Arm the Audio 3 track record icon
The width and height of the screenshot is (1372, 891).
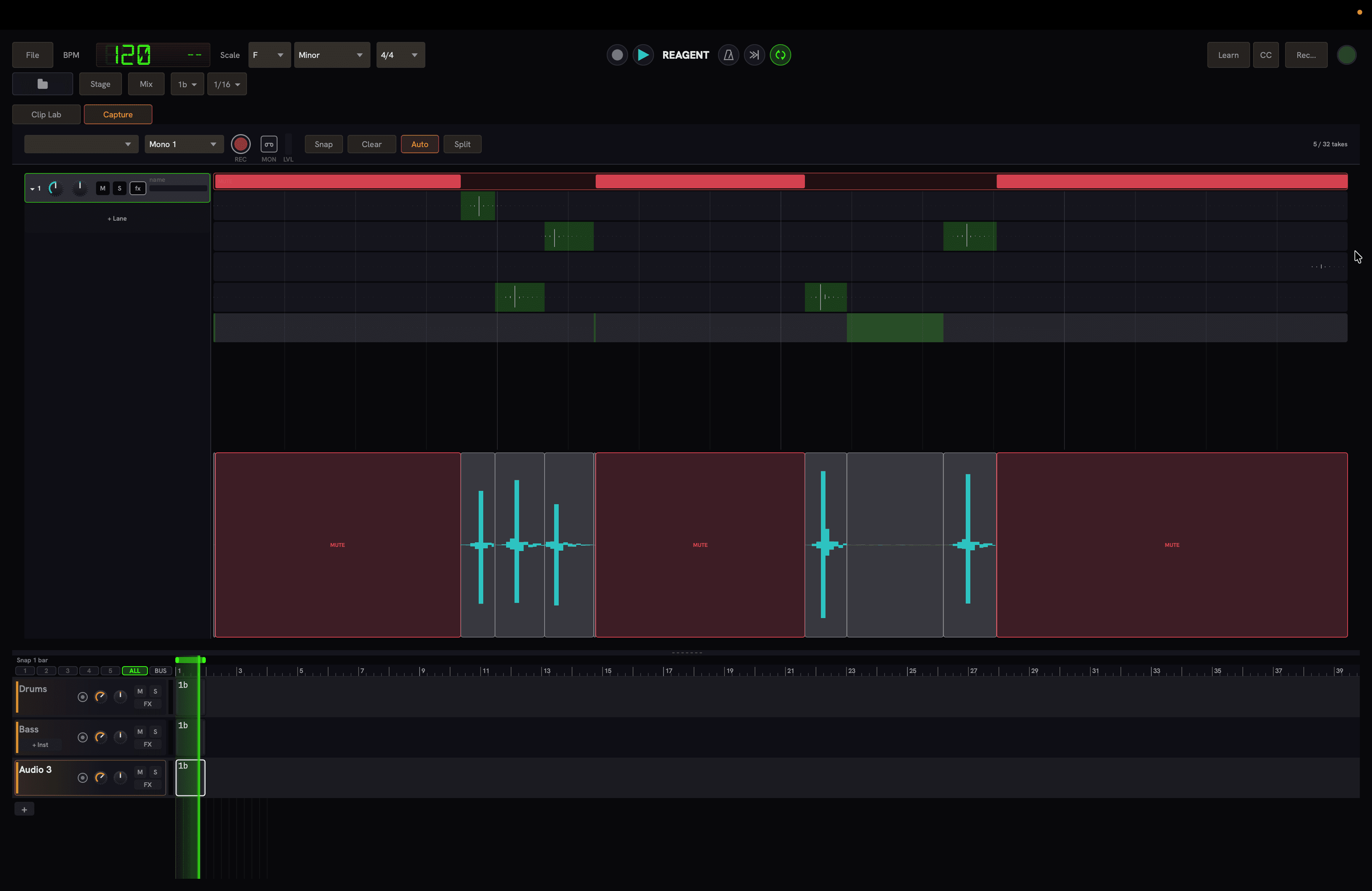pos(82,777)
